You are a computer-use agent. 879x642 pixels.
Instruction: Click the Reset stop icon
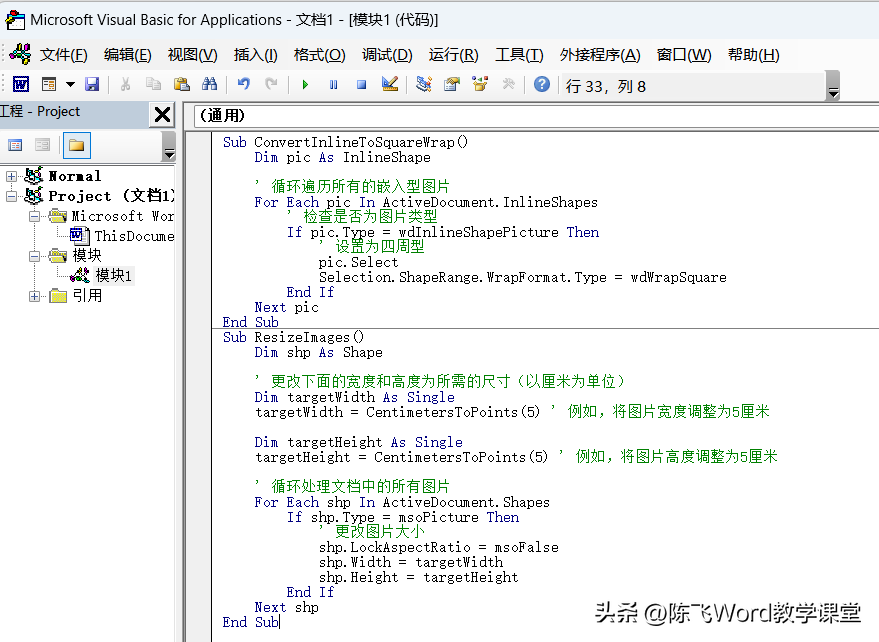[x=361, y=85]
